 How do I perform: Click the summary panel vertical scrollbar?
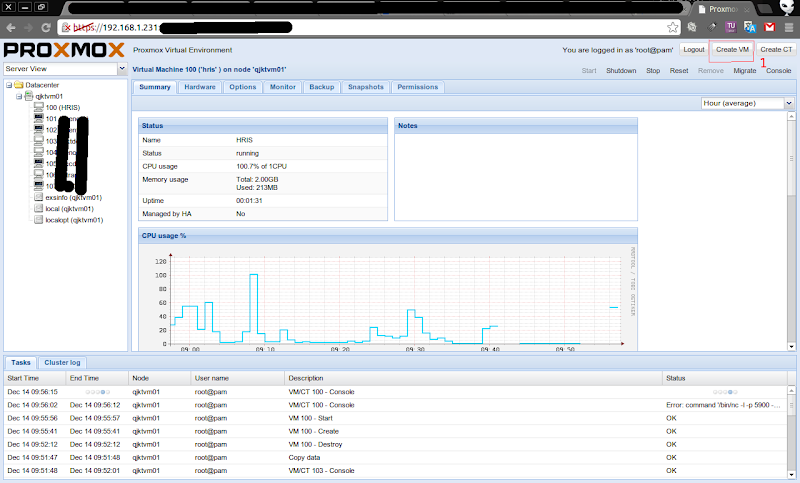(791, 158)
